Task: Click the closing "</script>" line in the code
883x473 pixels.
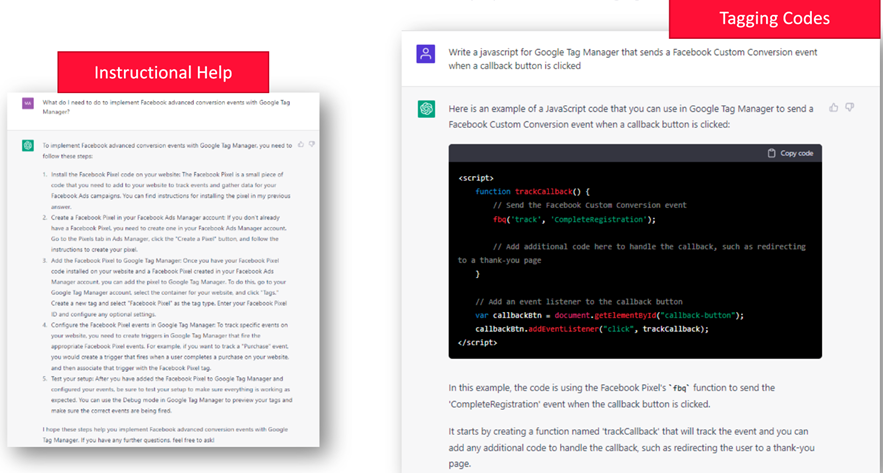Action: coord(478,342)
